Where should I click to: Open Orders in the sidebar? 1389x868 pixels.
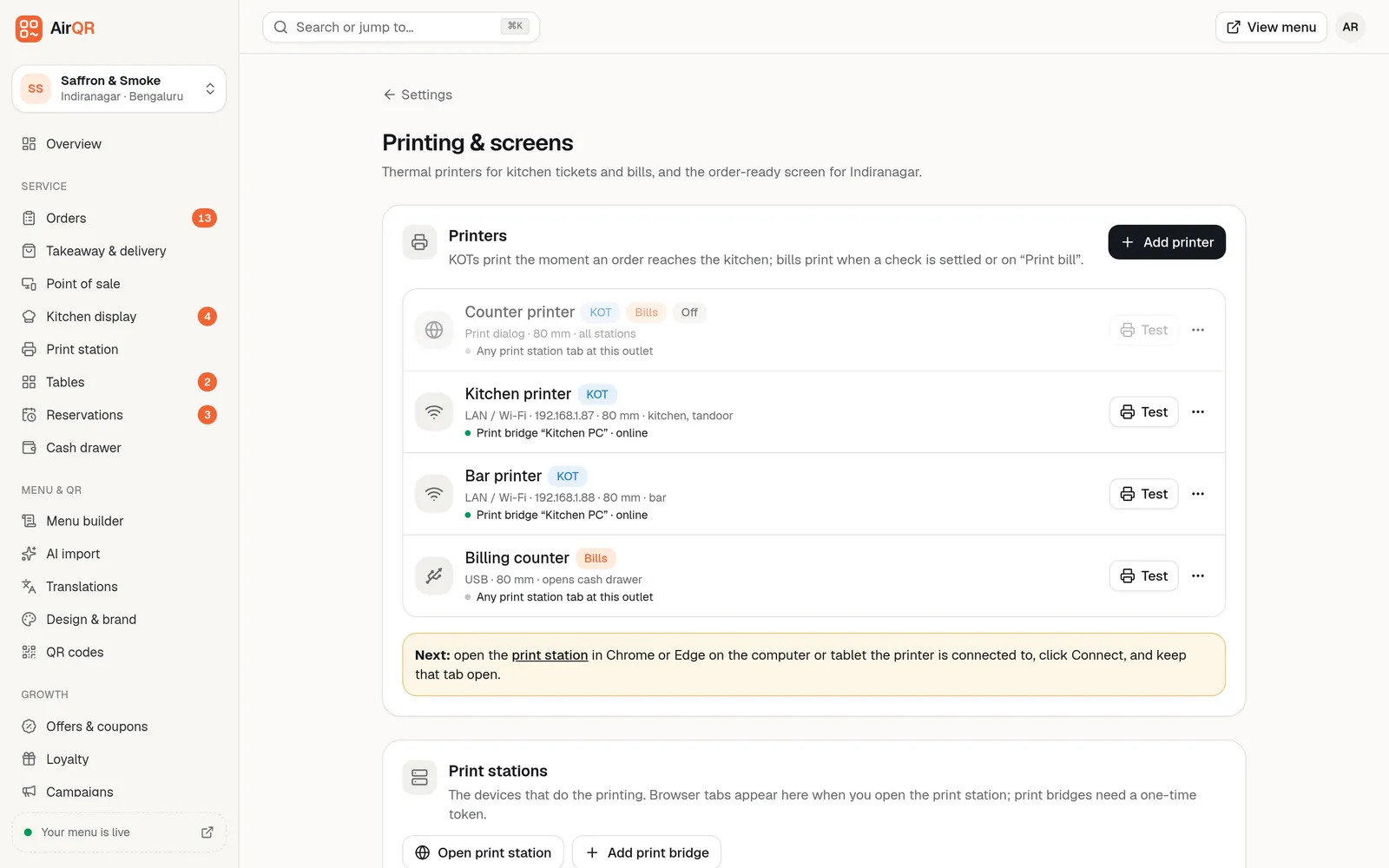[x=119, y=218]
